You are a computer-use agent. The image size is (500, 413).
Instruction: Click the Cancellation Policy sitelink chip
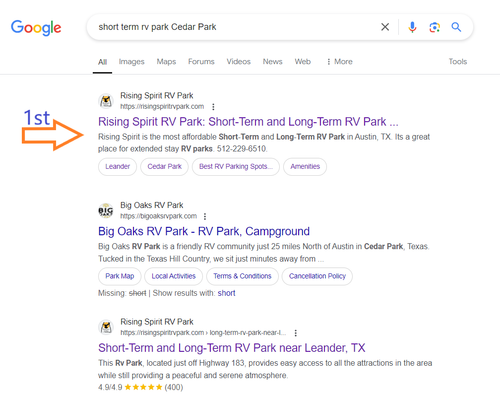point(317,276)
